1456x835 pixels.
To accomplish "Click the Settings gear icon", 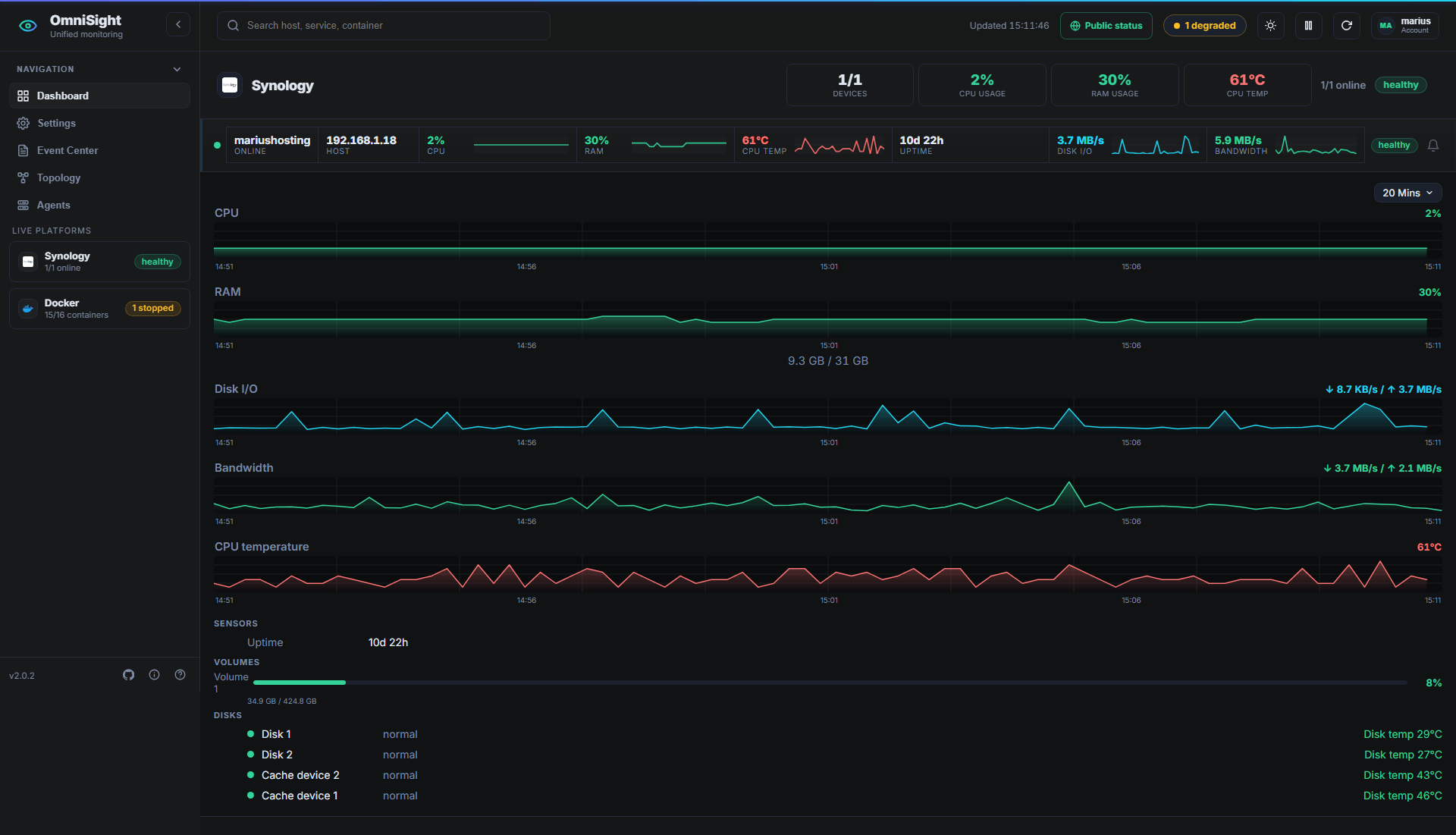I will [x=24, y=124].
